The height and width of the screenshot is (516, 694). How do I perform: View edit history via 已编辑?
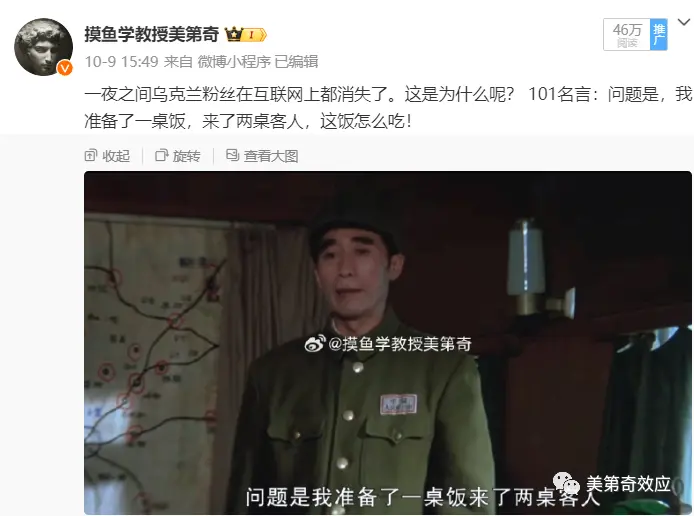296,62
